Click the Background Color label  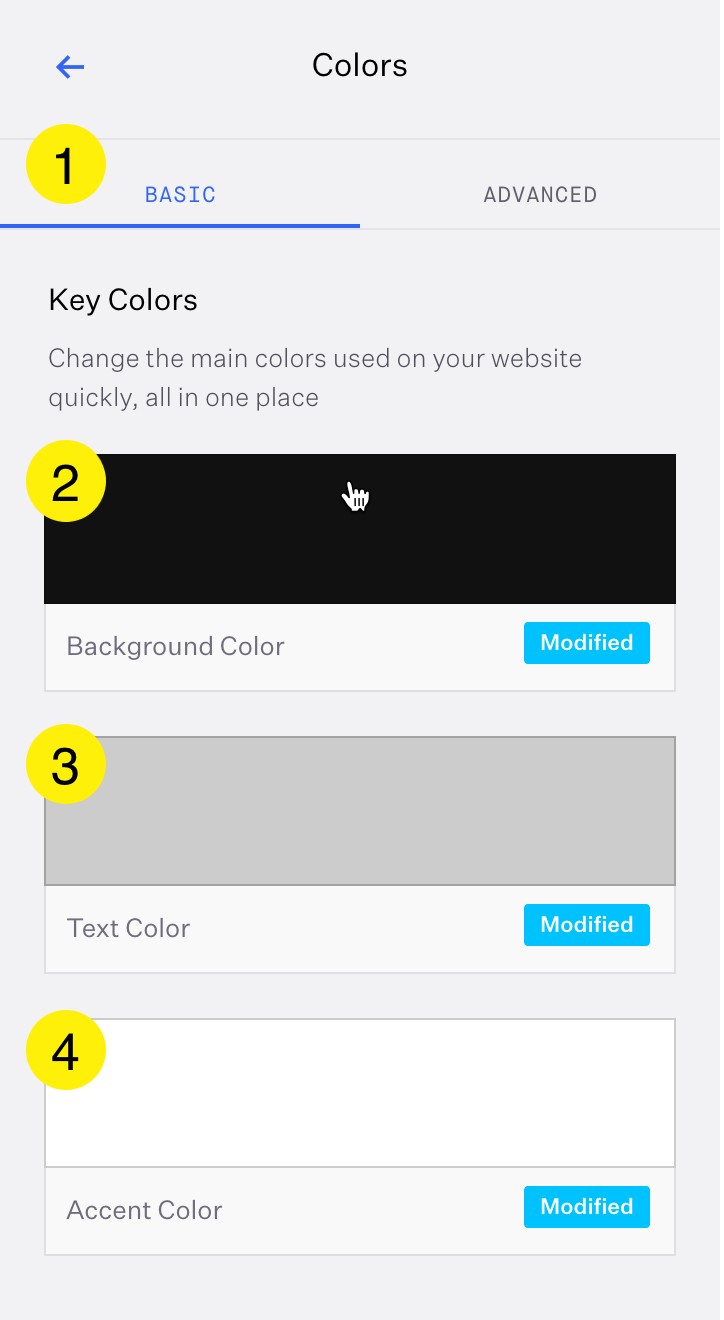175,646
